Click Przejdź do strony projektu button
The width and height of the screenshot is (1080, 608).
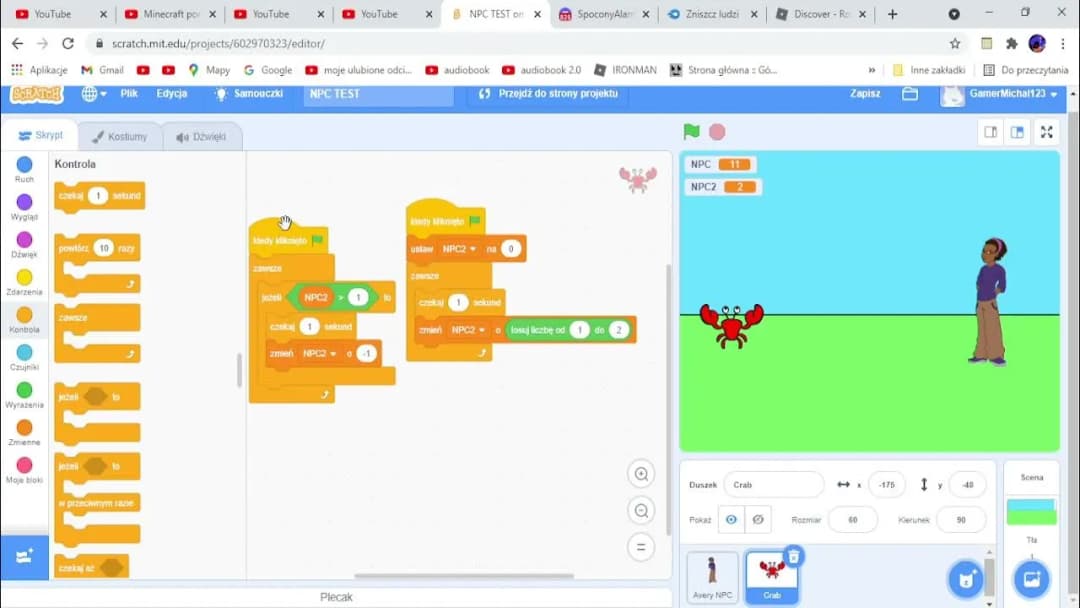point(548,93)
